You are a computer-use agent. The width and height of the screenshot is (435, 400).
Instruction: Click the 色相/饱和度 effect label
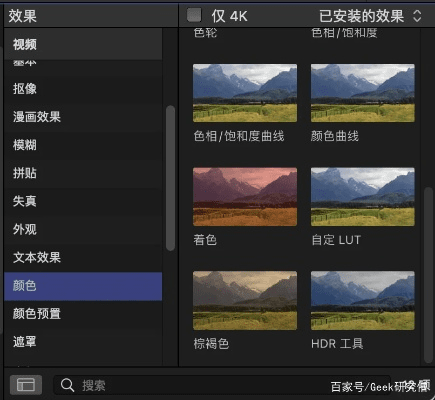tap(344, 33)
